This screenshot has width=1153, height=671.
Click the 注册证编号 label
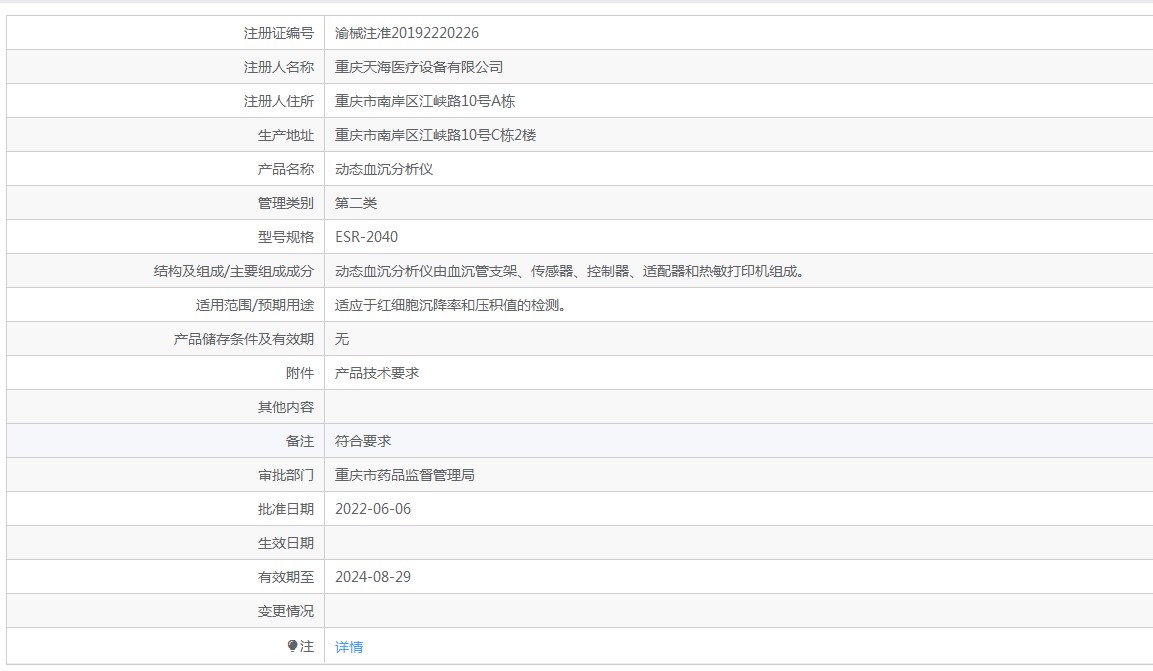click(x=279, y=33)
